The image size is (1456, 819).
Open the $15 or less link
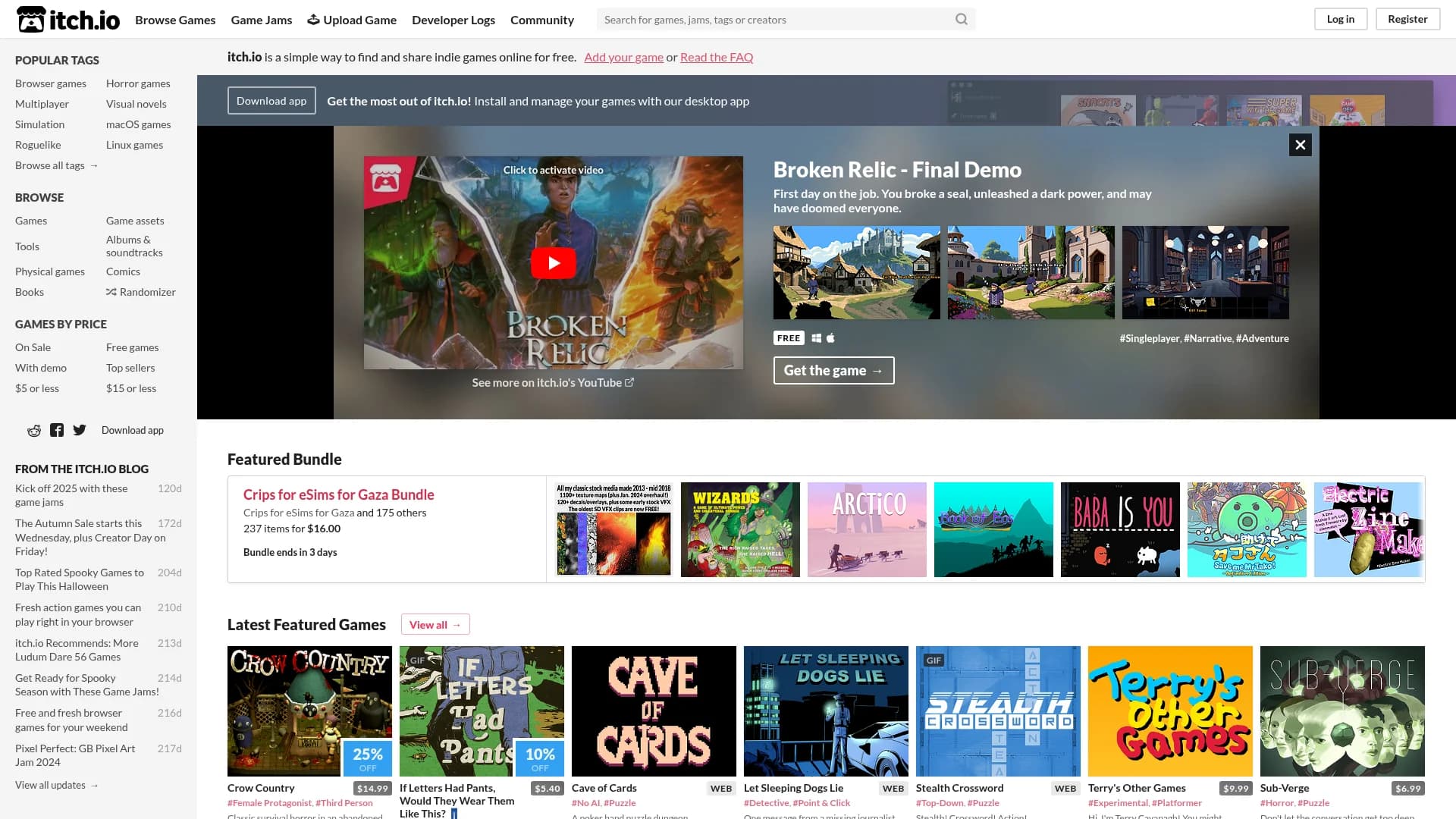pyautogui.click(x=131, y=388)
